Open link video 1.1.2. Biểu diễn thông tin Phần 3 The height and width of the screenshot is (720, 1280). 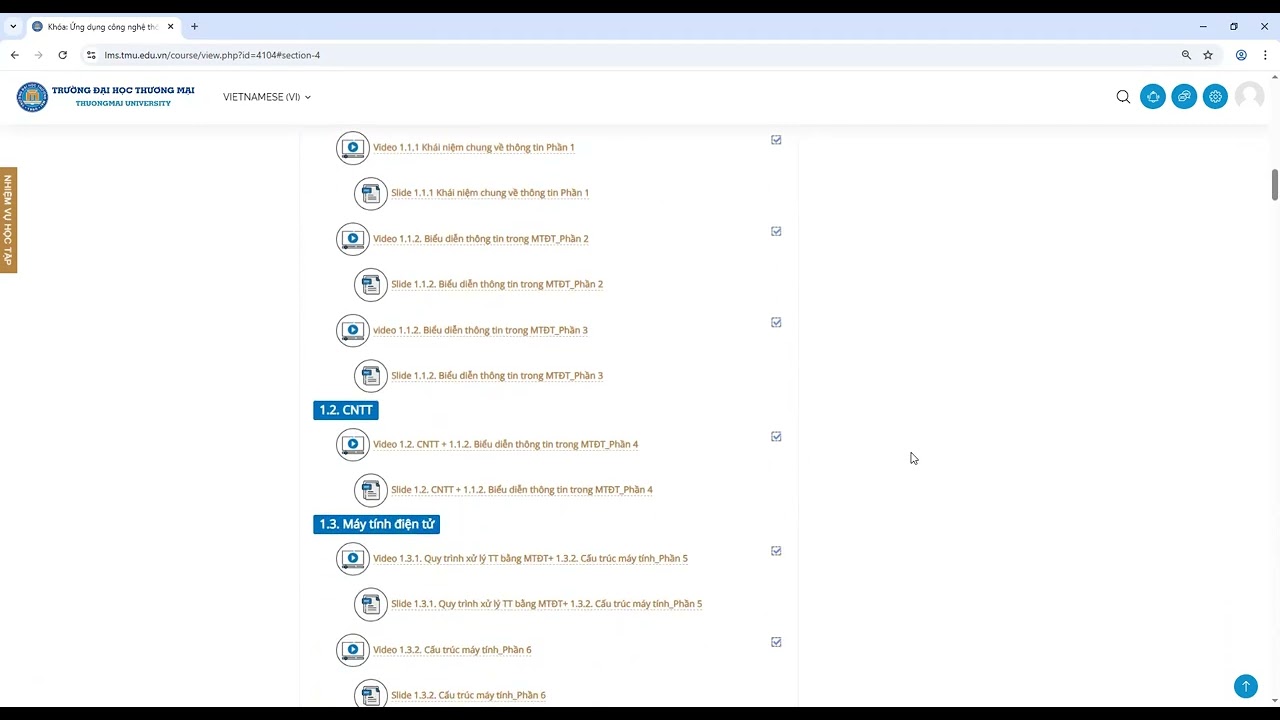coord(480,330)
